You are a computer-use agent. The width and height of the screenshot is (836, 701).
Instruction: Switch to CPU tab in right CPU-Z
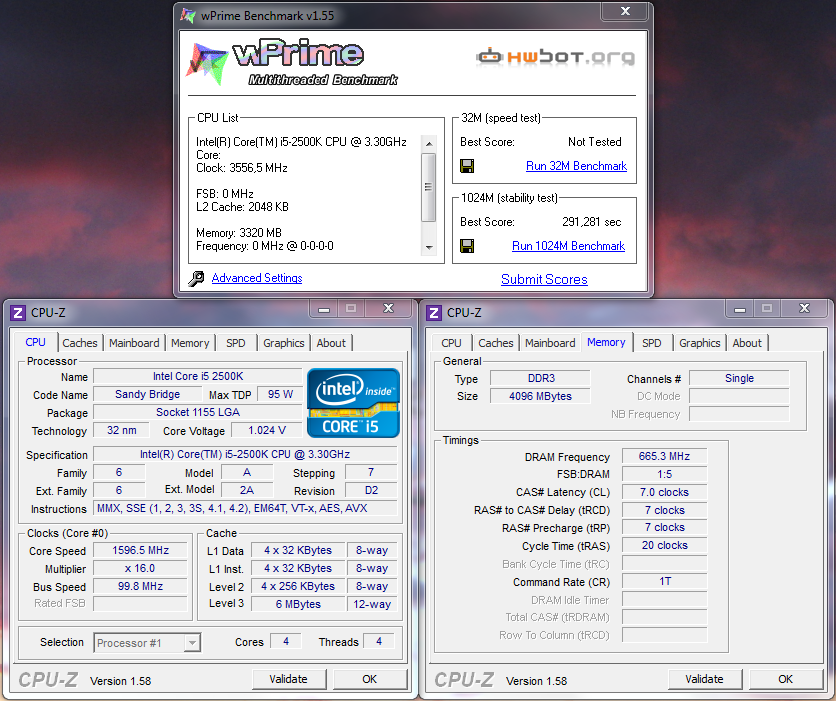pyautogui.click(x=451, y=343)
